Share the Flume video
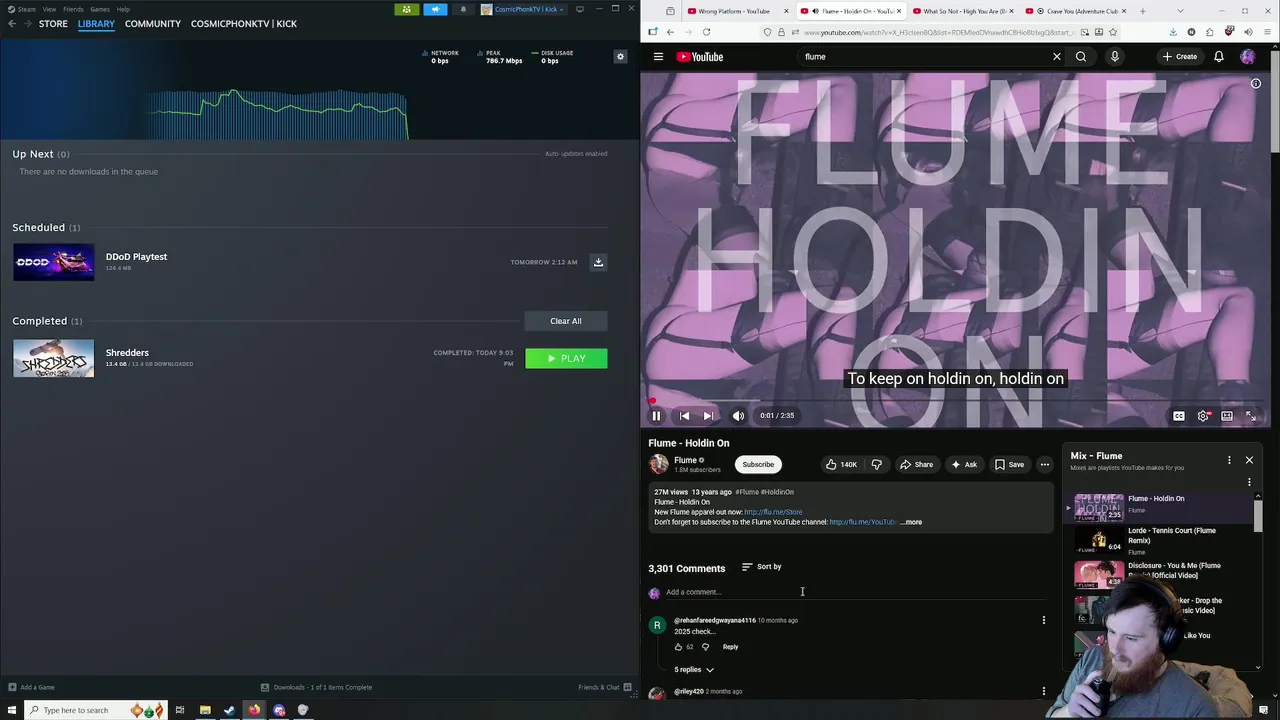1280x720 pixels. pos(916,464)
